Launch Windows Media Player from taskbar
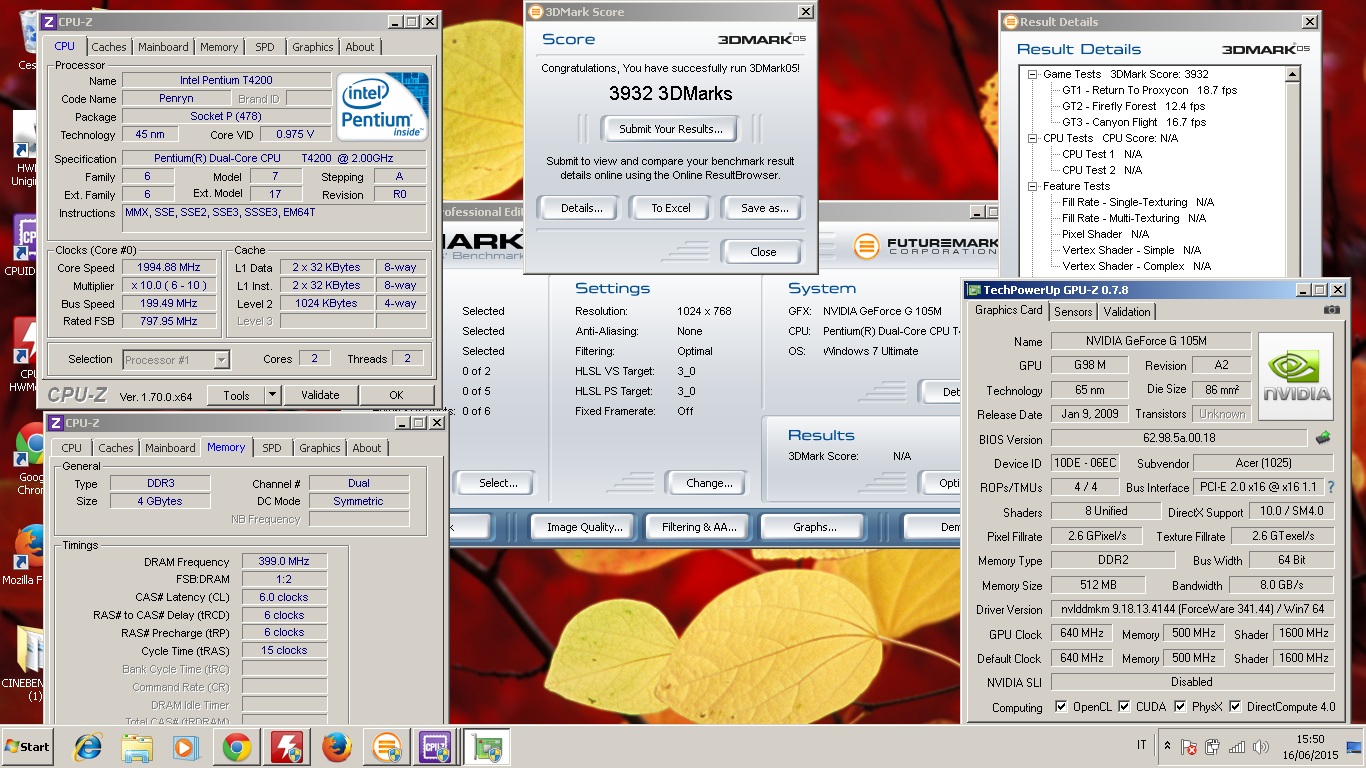Image resolution: width=1366 pixels, height=768 pixels. coord(186,747)
